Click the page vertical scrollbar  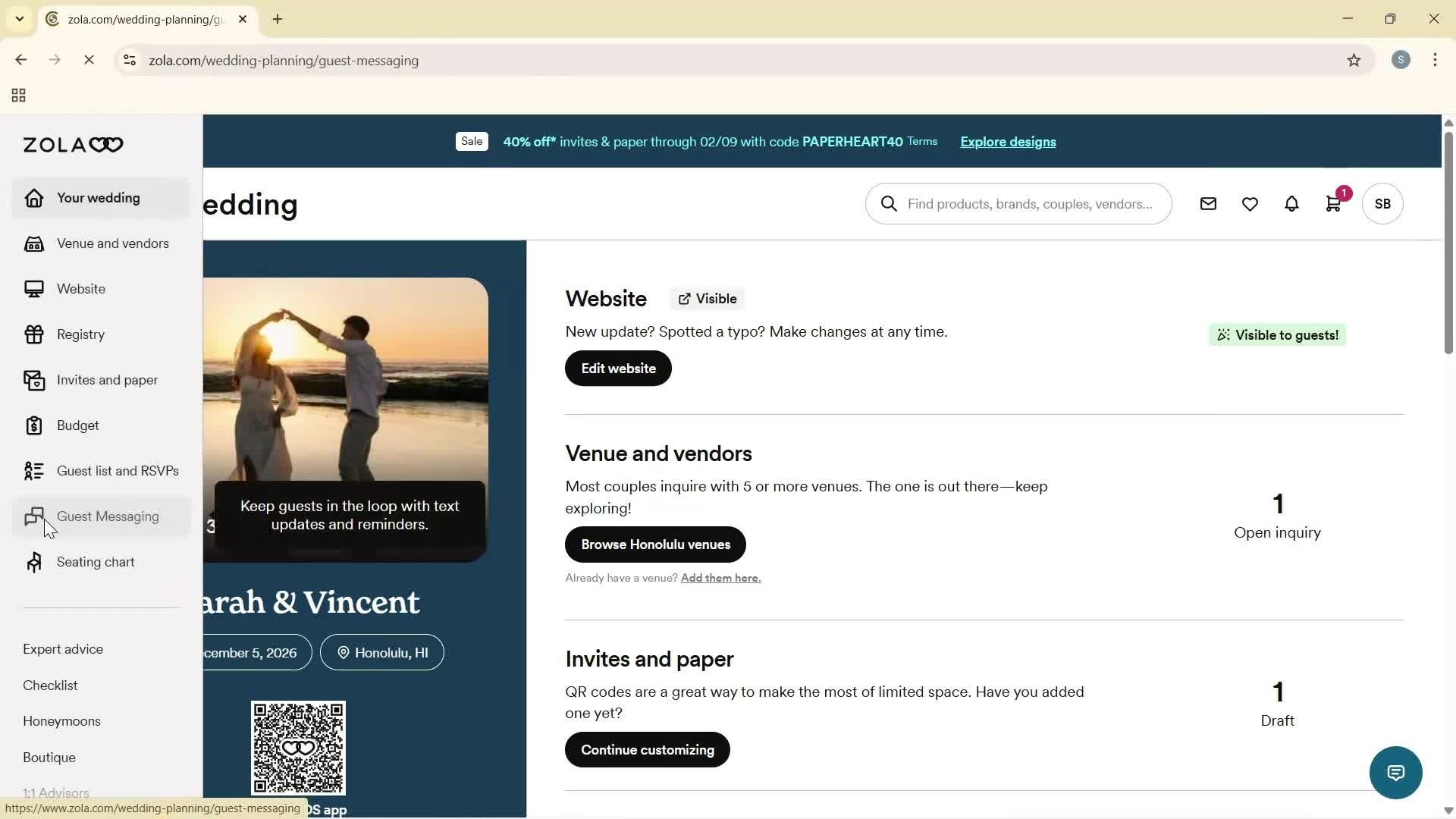pyautogui.click(x=1448, y=243)
